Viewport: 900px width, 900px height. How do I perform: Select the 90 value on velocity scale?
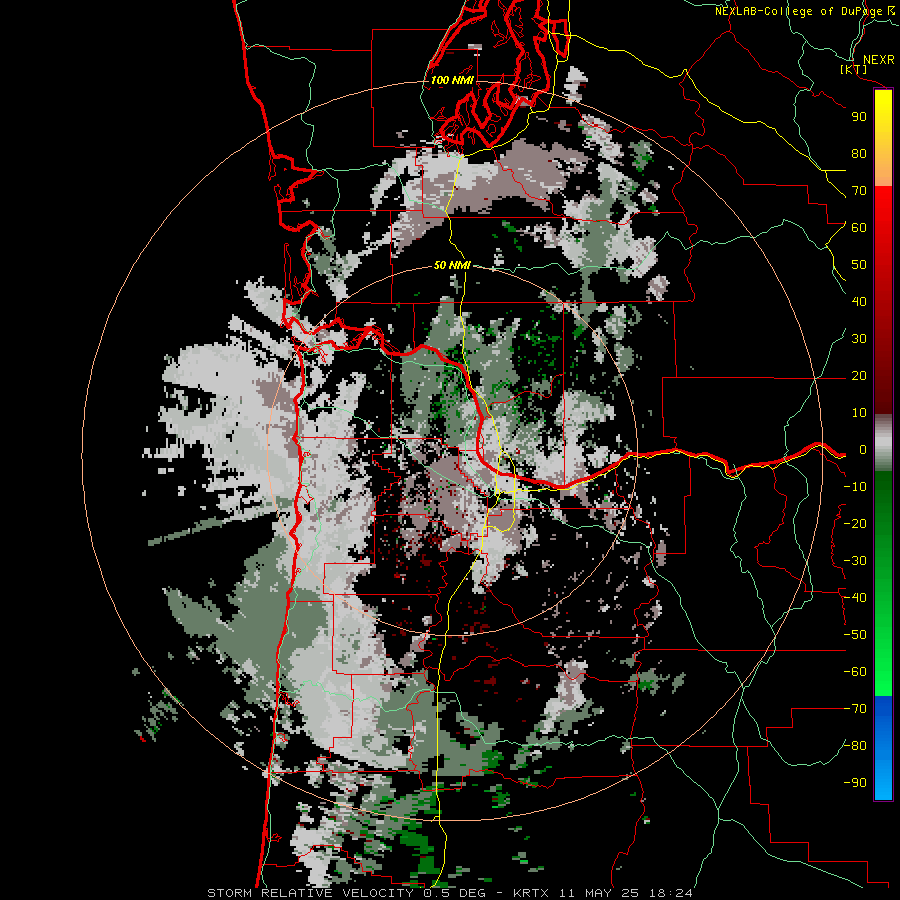click(859, 117)
